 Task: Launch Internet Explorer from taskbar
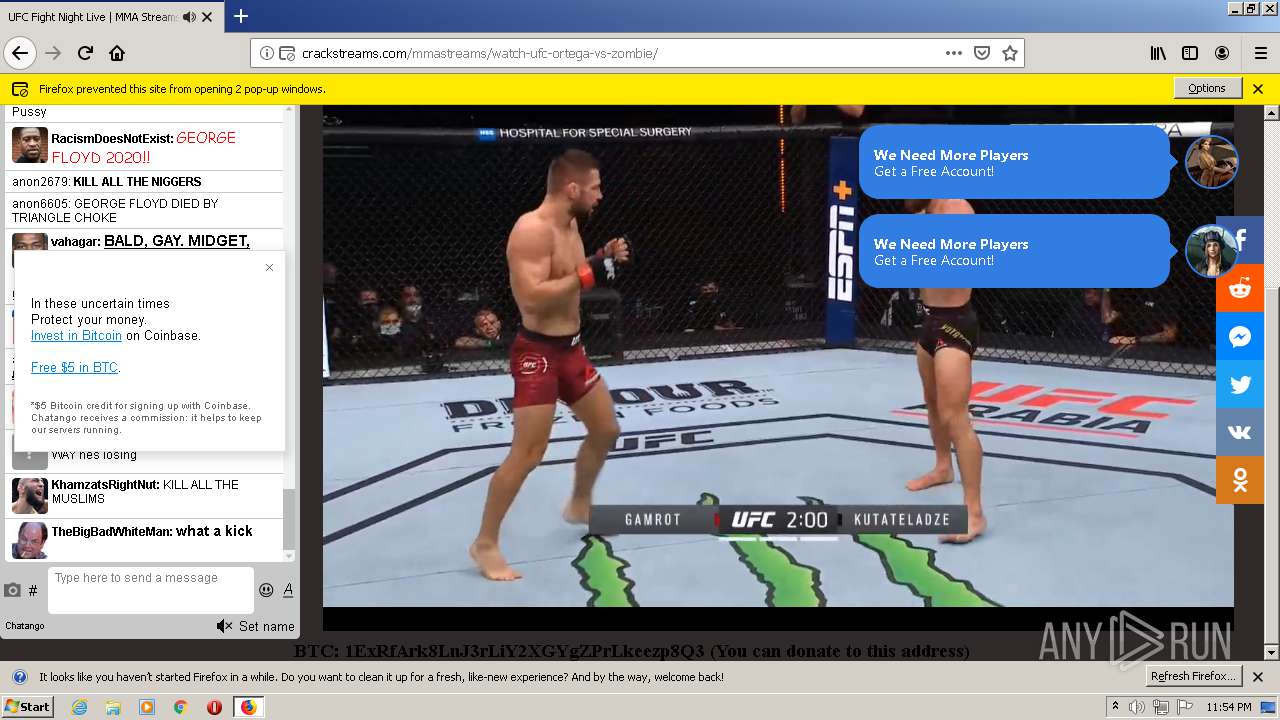[x=79, y=707]
